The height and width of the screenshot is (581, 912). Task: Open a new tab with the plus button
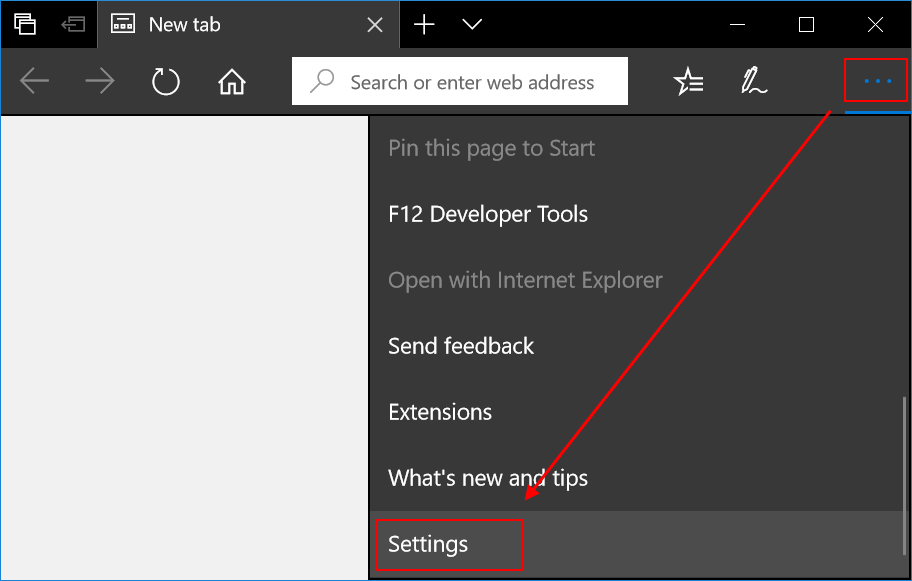424,24
